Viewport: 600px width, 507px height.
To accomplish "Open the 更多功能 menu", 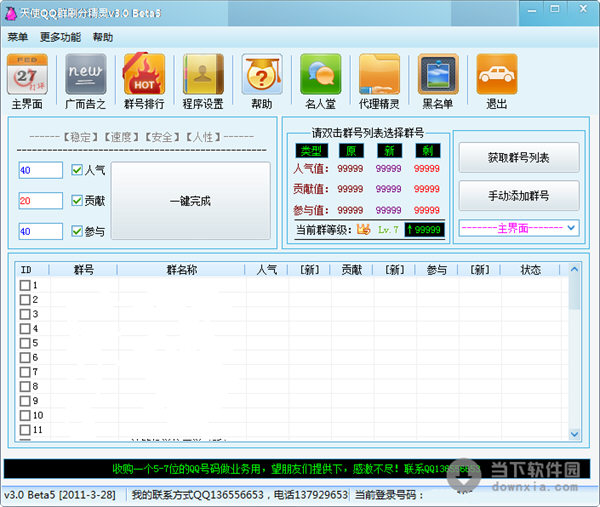I will coord(60,37).
